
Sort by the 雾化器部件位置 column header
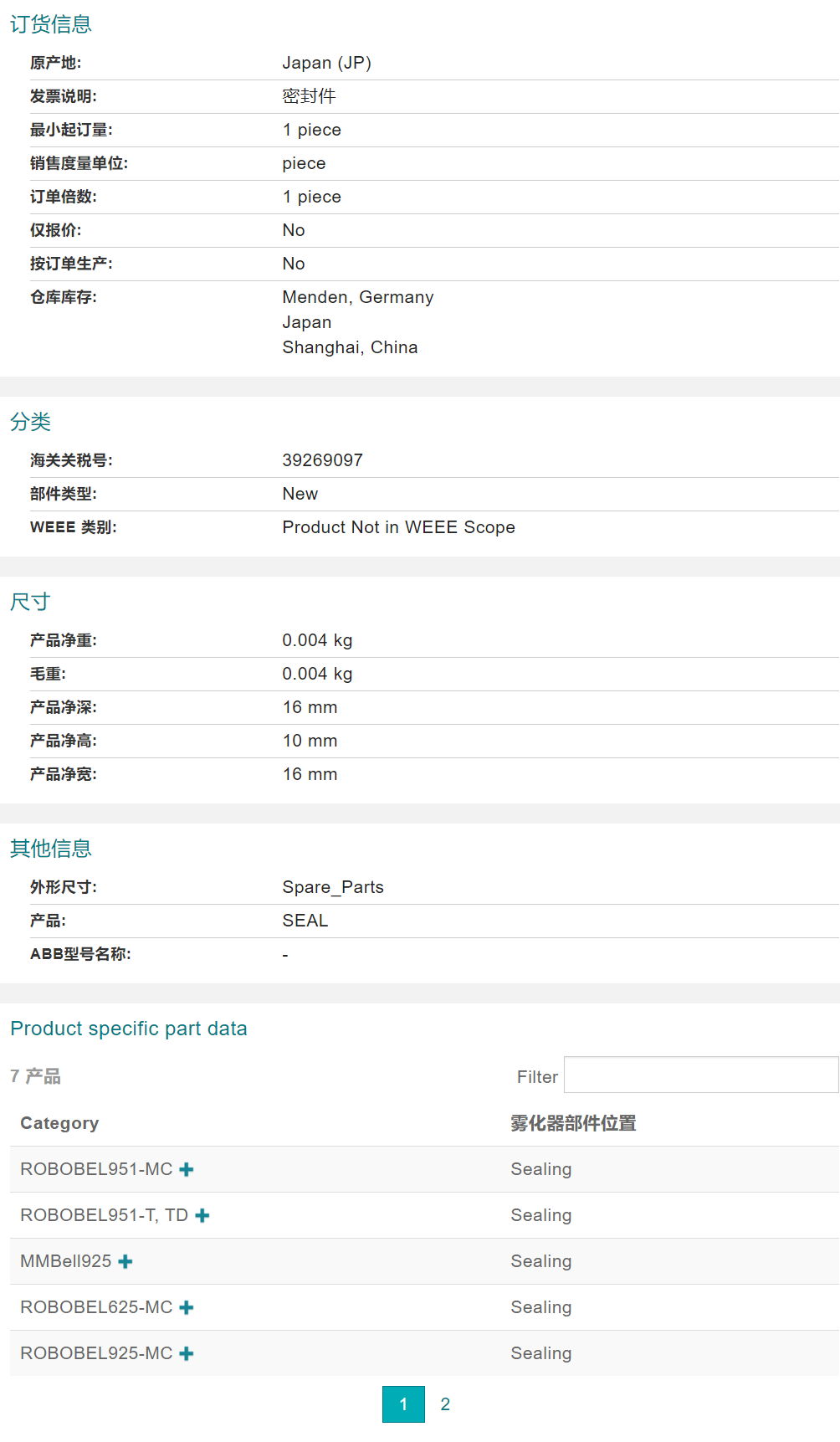(x=573, y=1123)
